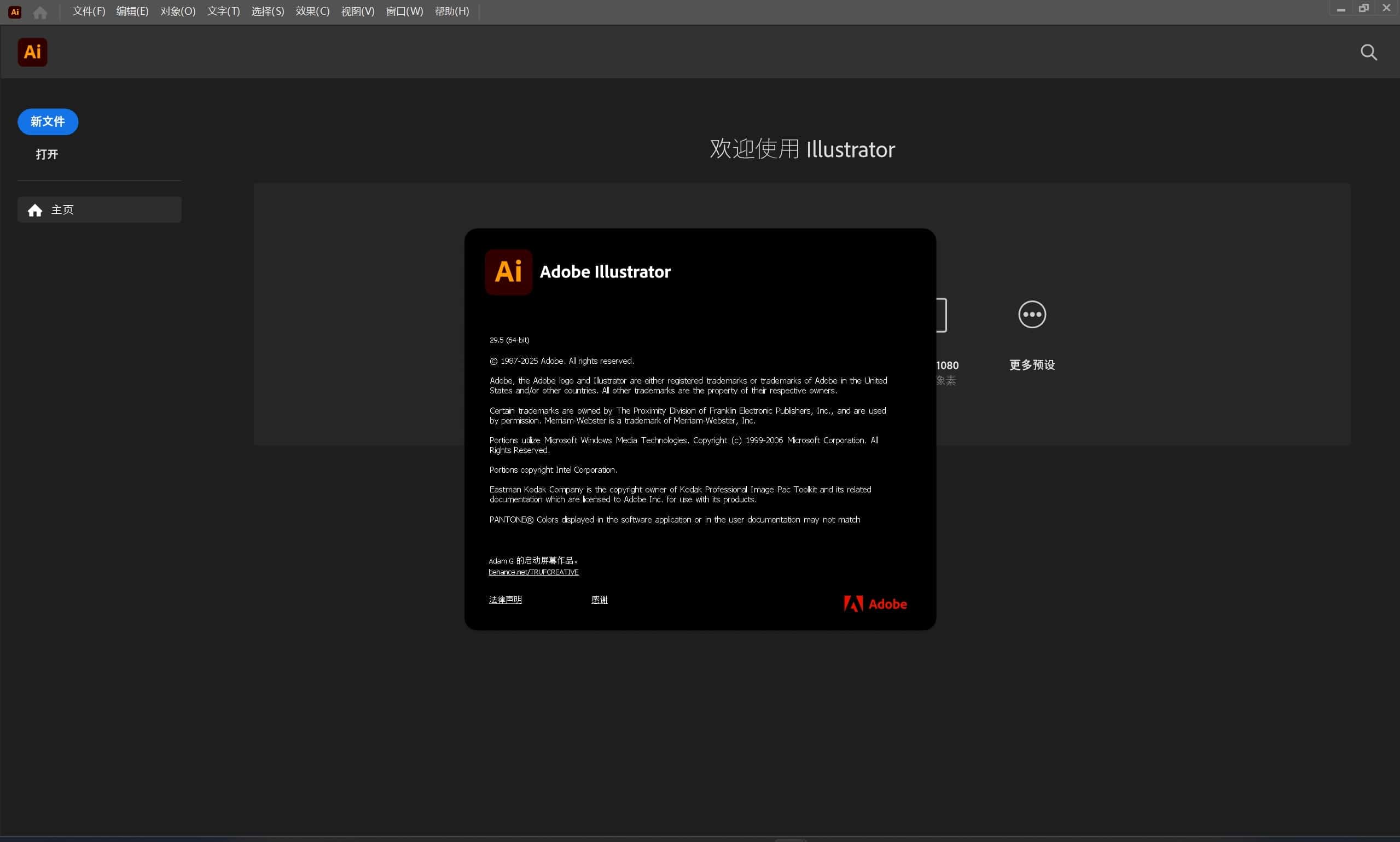The image size is (1400, 842).
Task: Open the 视图(V) menu
Action: point(358,11)
